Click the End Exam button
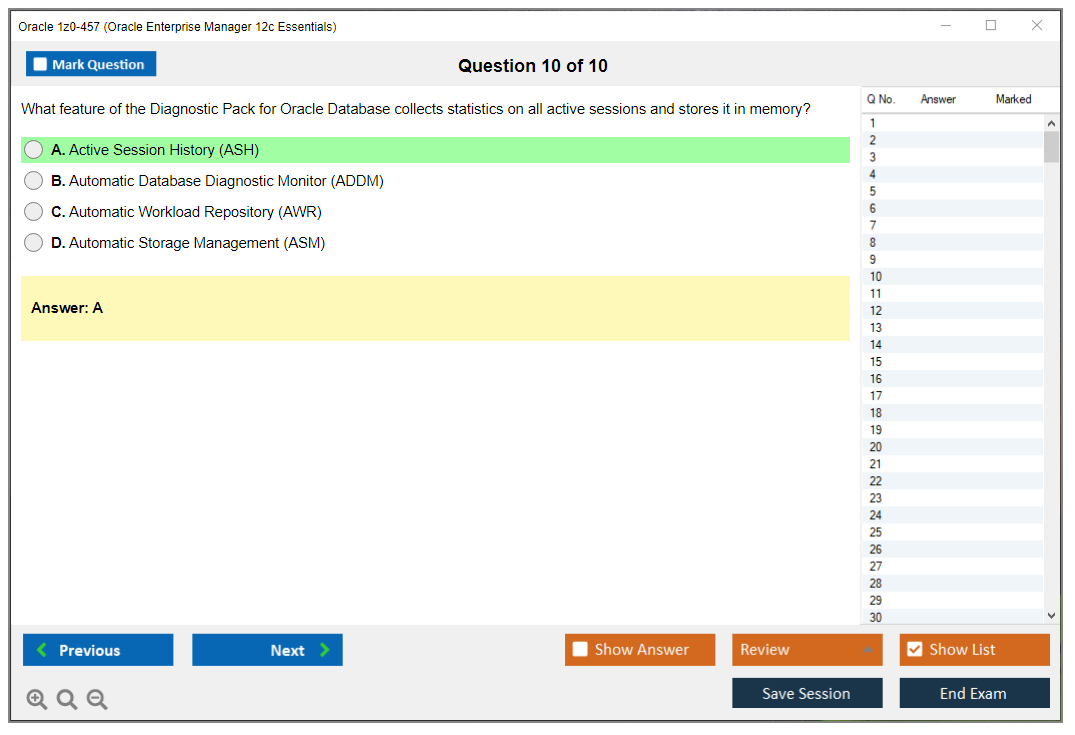Viewport: 1075px width, 735px height. (x=974, y=693)
